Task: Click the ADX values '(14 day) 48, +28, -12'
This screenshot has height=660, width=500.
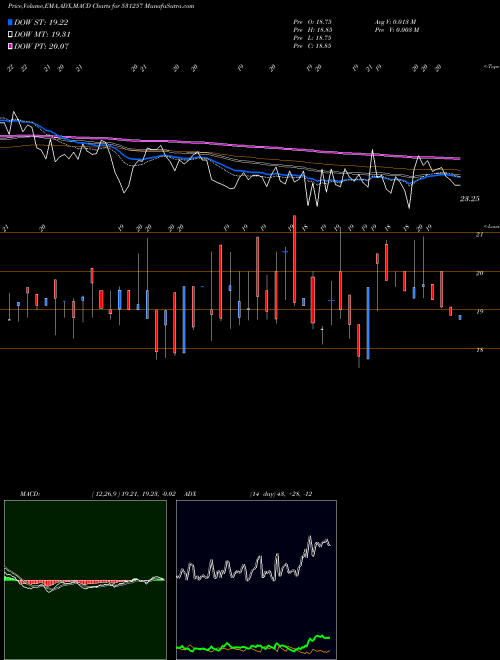Action: 281,494
